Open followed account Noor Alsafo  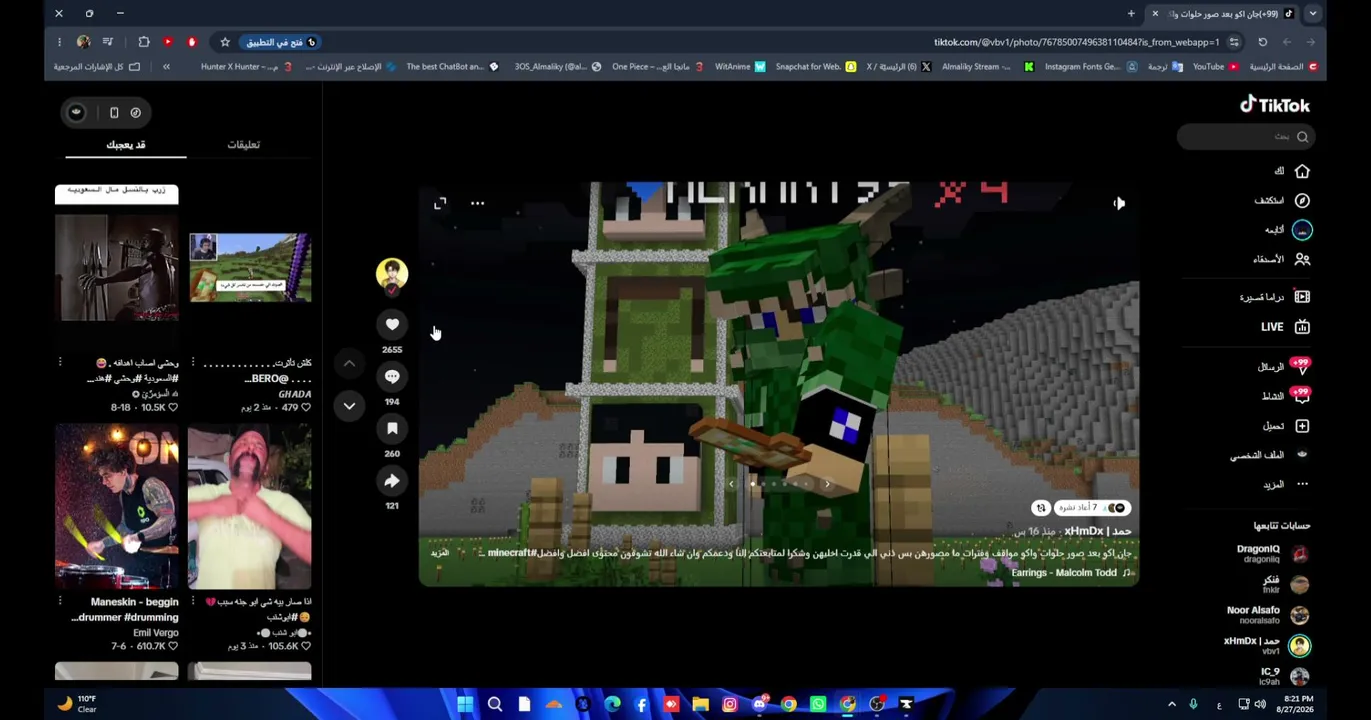click(1267, 615)
